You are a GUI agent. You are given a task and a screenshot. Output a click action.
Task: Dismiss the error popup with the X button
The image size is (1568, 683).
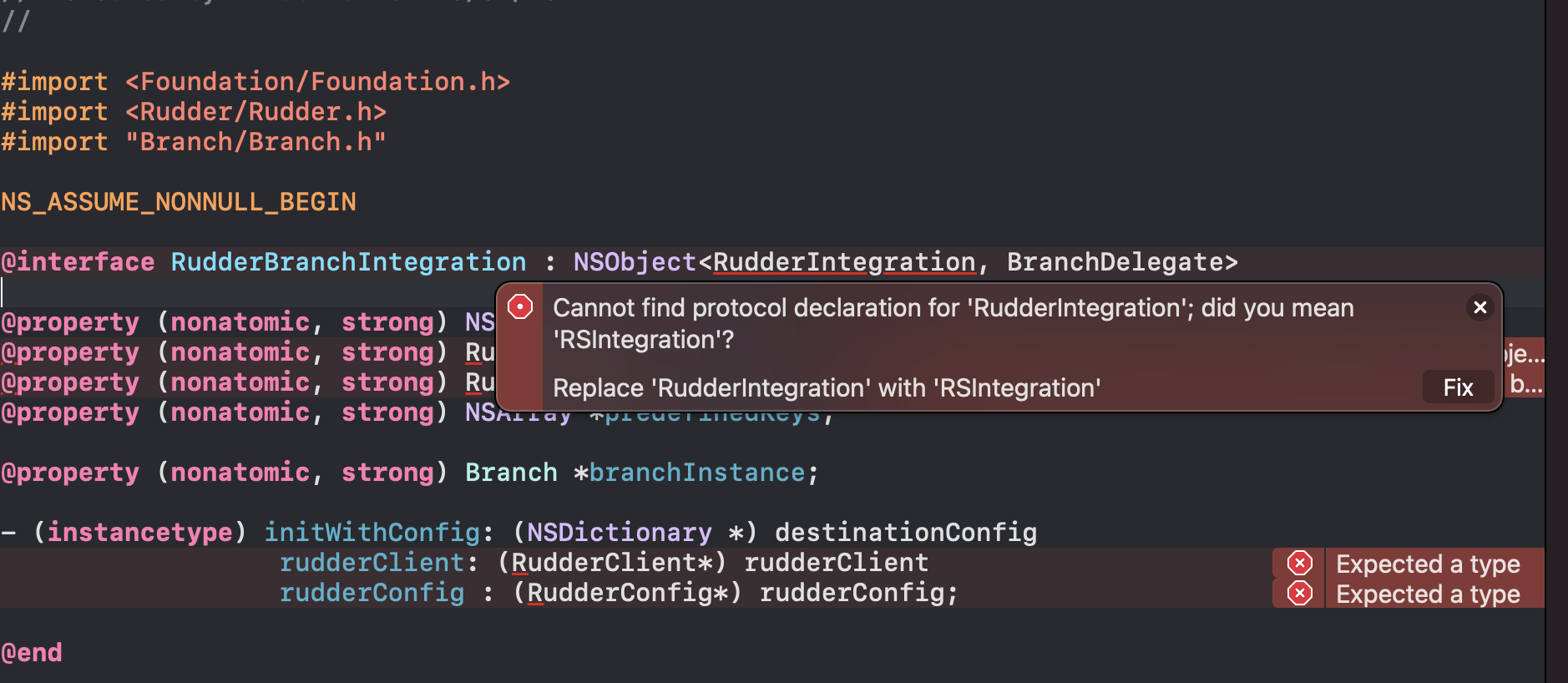tap(1480, 307)
